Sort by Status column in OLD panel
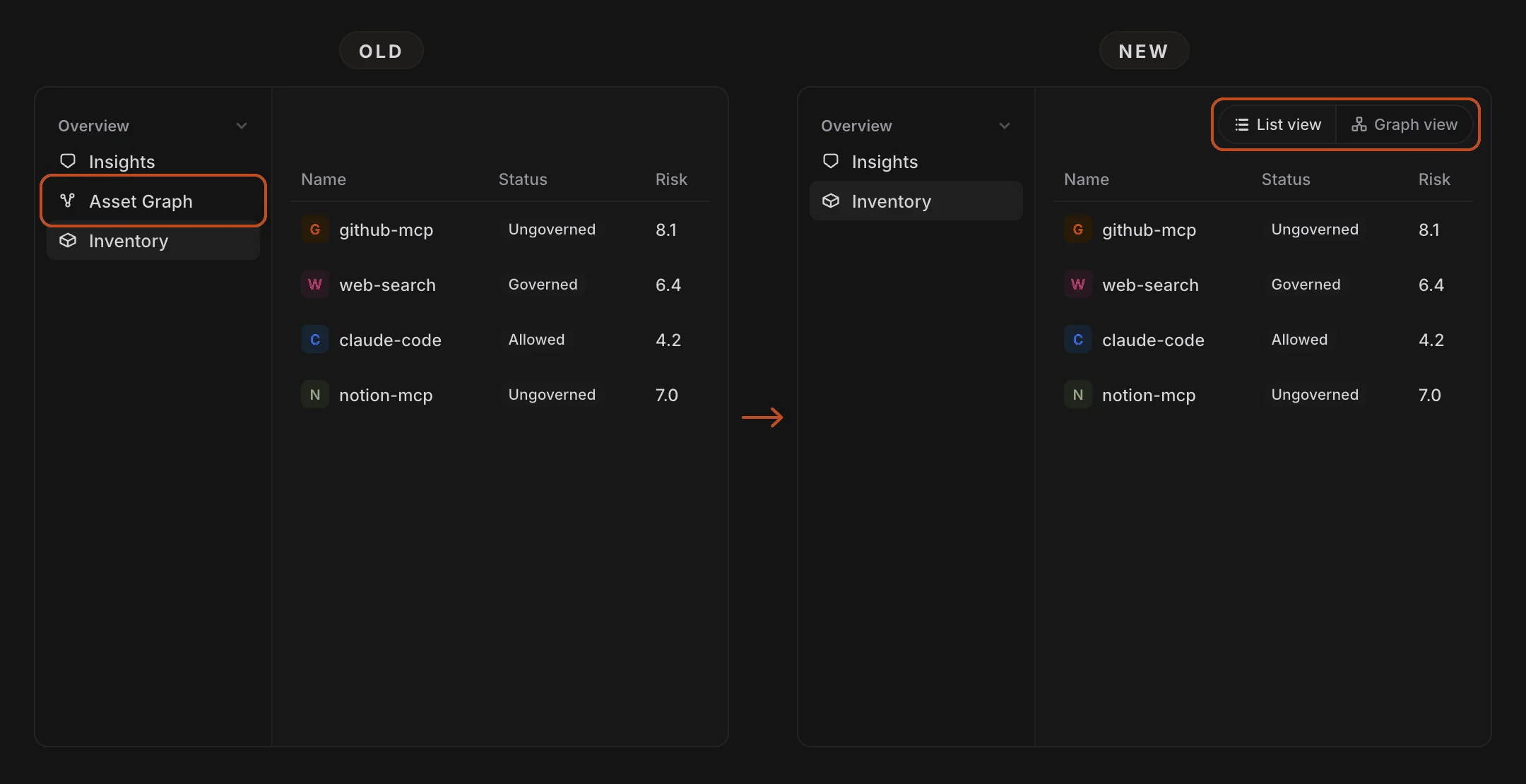 point(523,179)
